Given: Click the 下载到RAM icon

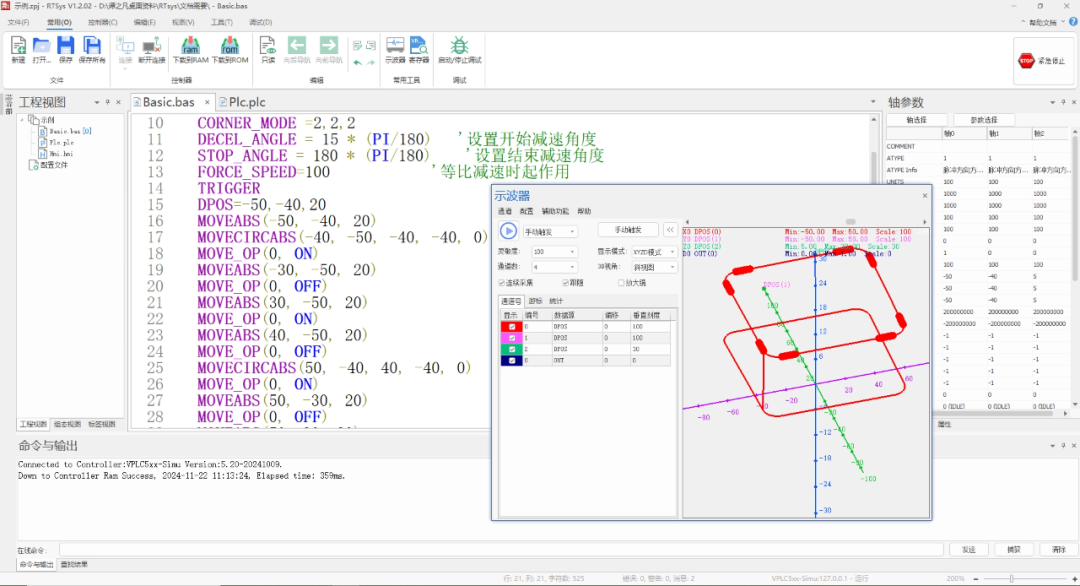Looking at the screenshot, I should tap(190, 46).
